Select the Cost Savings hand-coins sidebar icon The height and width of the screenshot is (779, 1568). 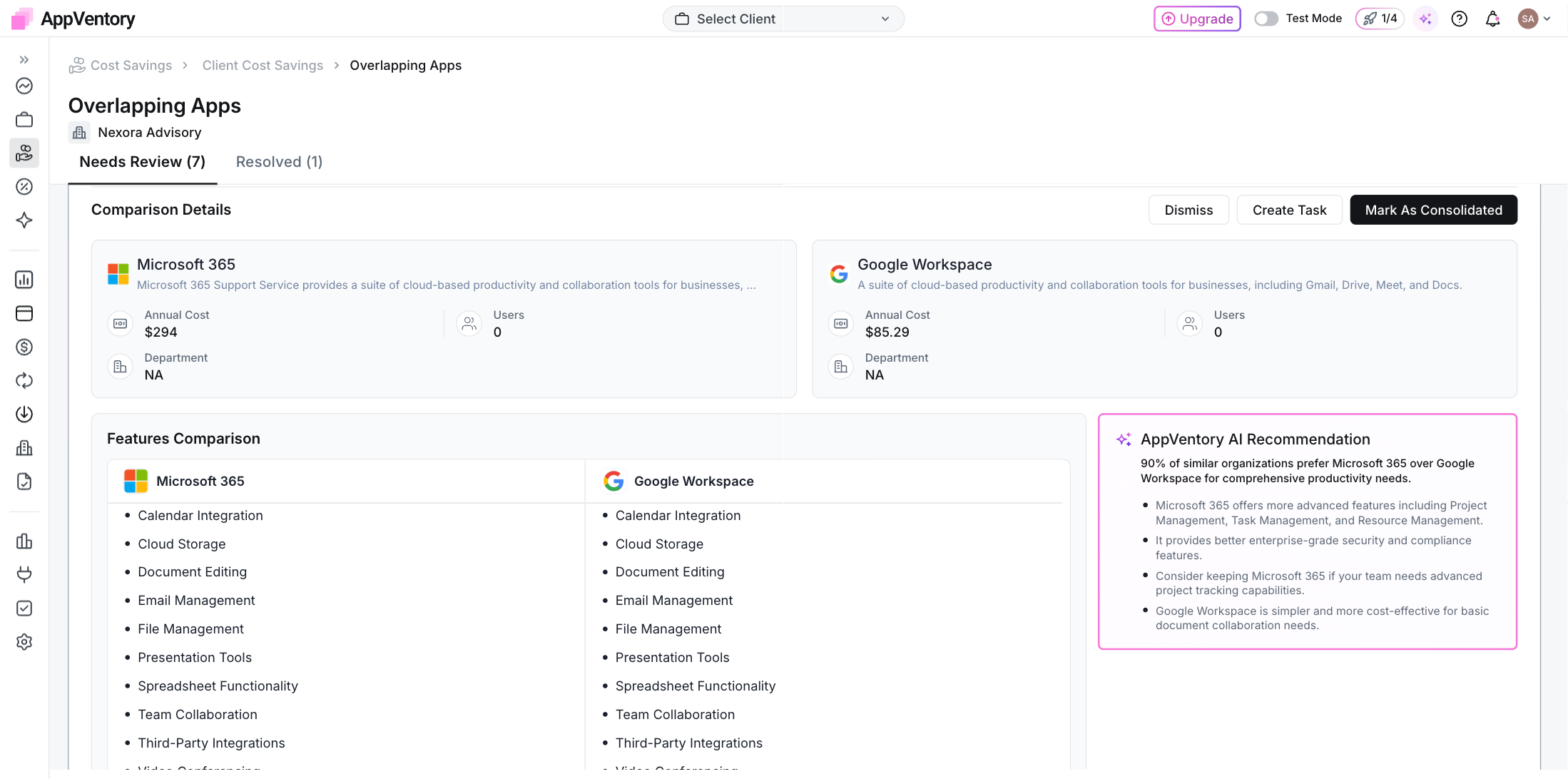pos(24,153)
